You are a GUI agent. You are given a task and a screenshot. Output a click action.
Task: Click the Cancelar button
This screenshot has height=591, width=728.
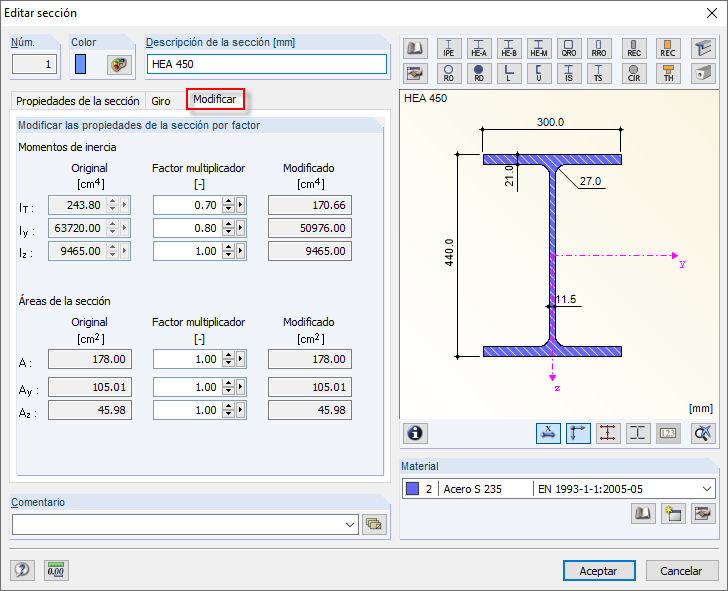(x=682, y=571)
